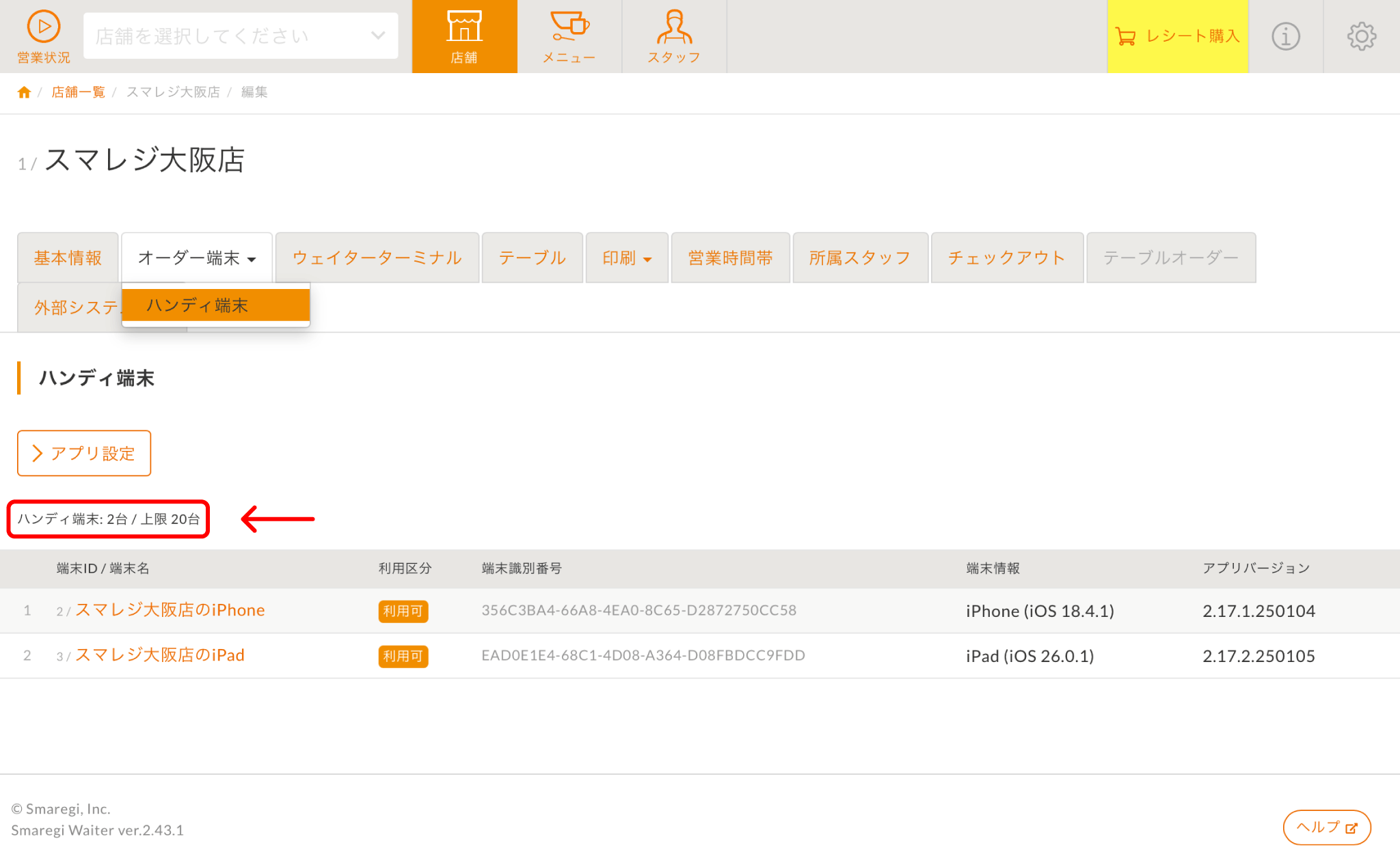Viewport: 1400px width, 854px height.
Task: Switch to the チェックアウト tab
Action: point(1006,258)
